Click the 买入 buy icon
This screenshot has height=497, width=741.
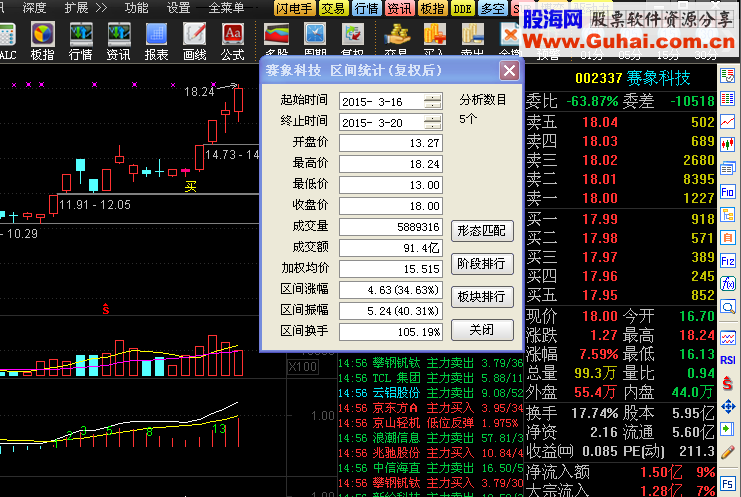click(434, 39)
